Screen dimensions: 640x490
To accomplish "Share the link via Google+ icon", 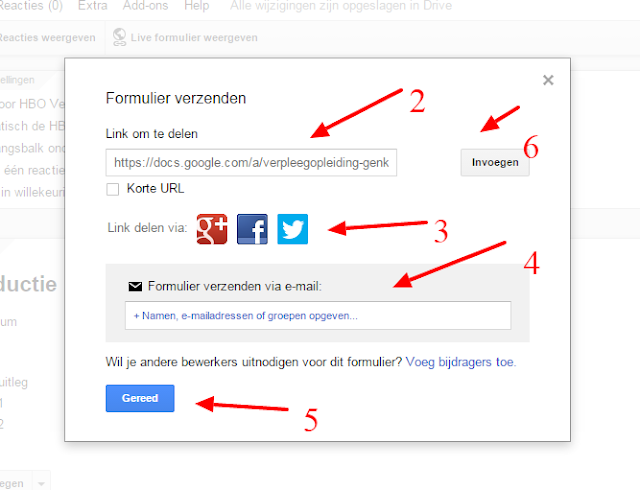I will coord(212,229).
